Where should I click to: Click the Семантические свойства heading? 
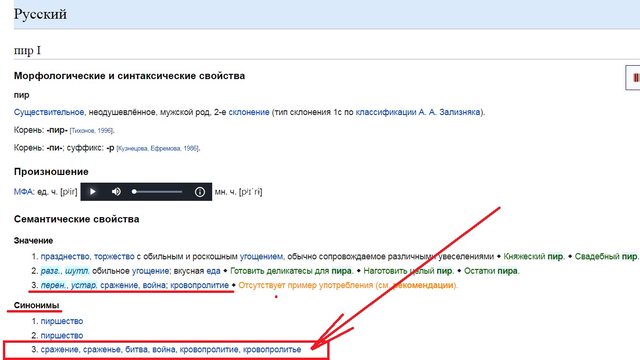pyautogui.click(x=76, y=219)
